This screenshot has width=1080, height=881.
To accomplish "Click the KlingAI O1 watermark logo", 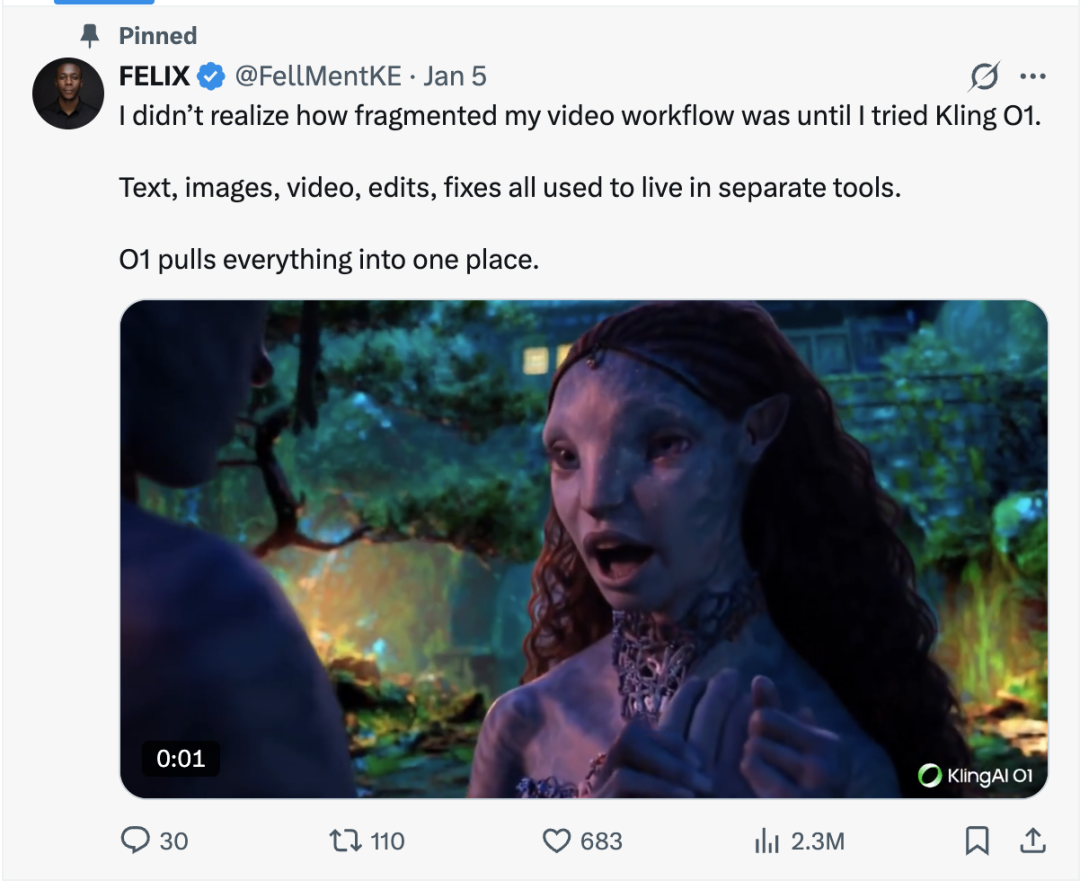I will (x=976, y=775).
